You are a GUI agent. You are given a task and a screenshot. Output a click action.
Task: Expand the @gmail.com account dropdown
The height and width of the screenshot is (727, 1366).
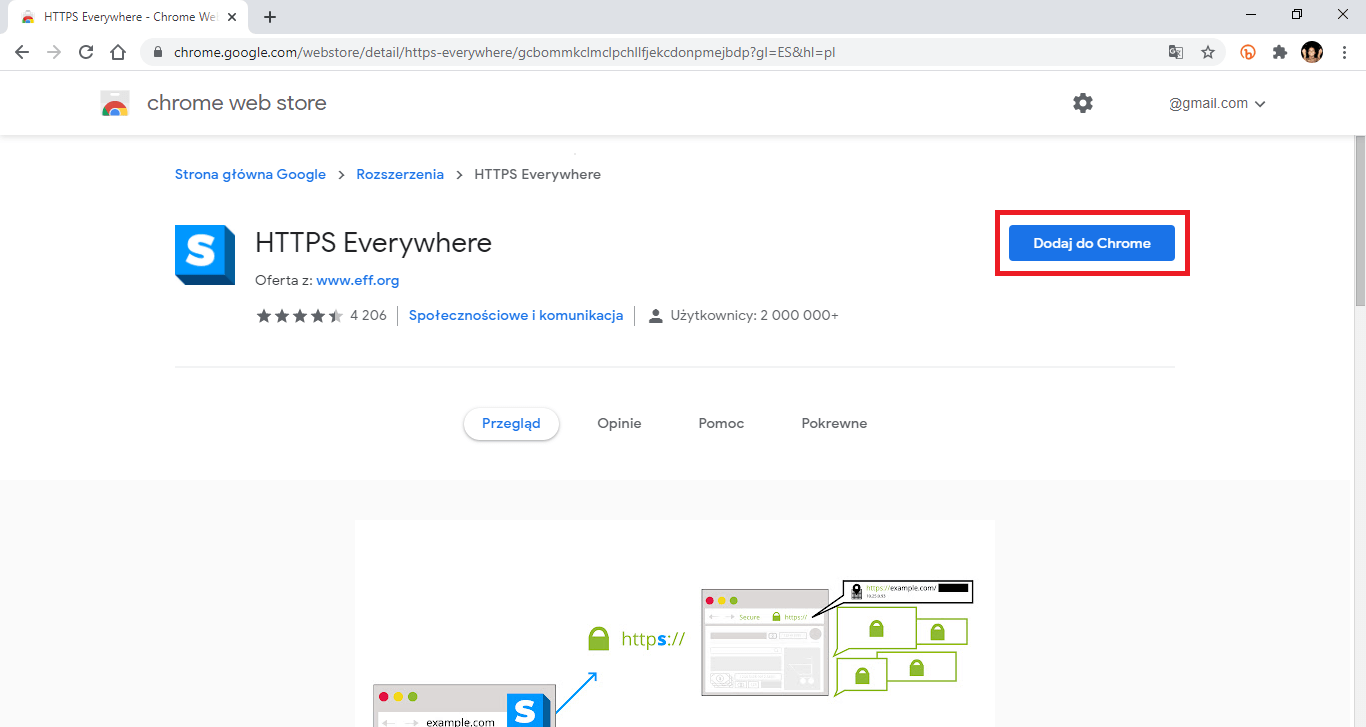[x=1217, y=103]
